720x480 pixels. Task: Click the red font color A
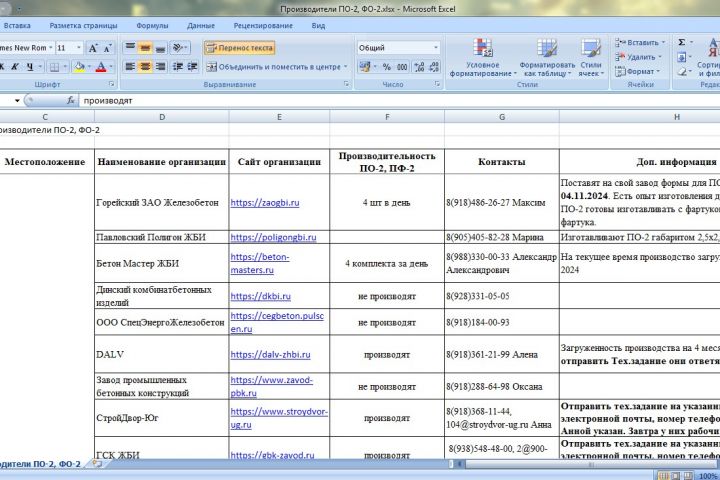tap(101, 67)
